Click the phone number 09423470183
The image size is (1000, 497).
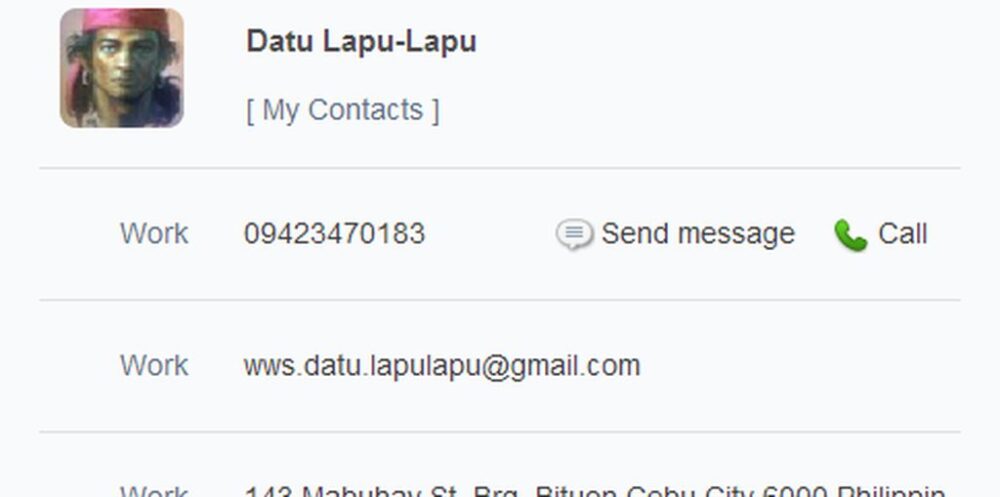(334, 234)
